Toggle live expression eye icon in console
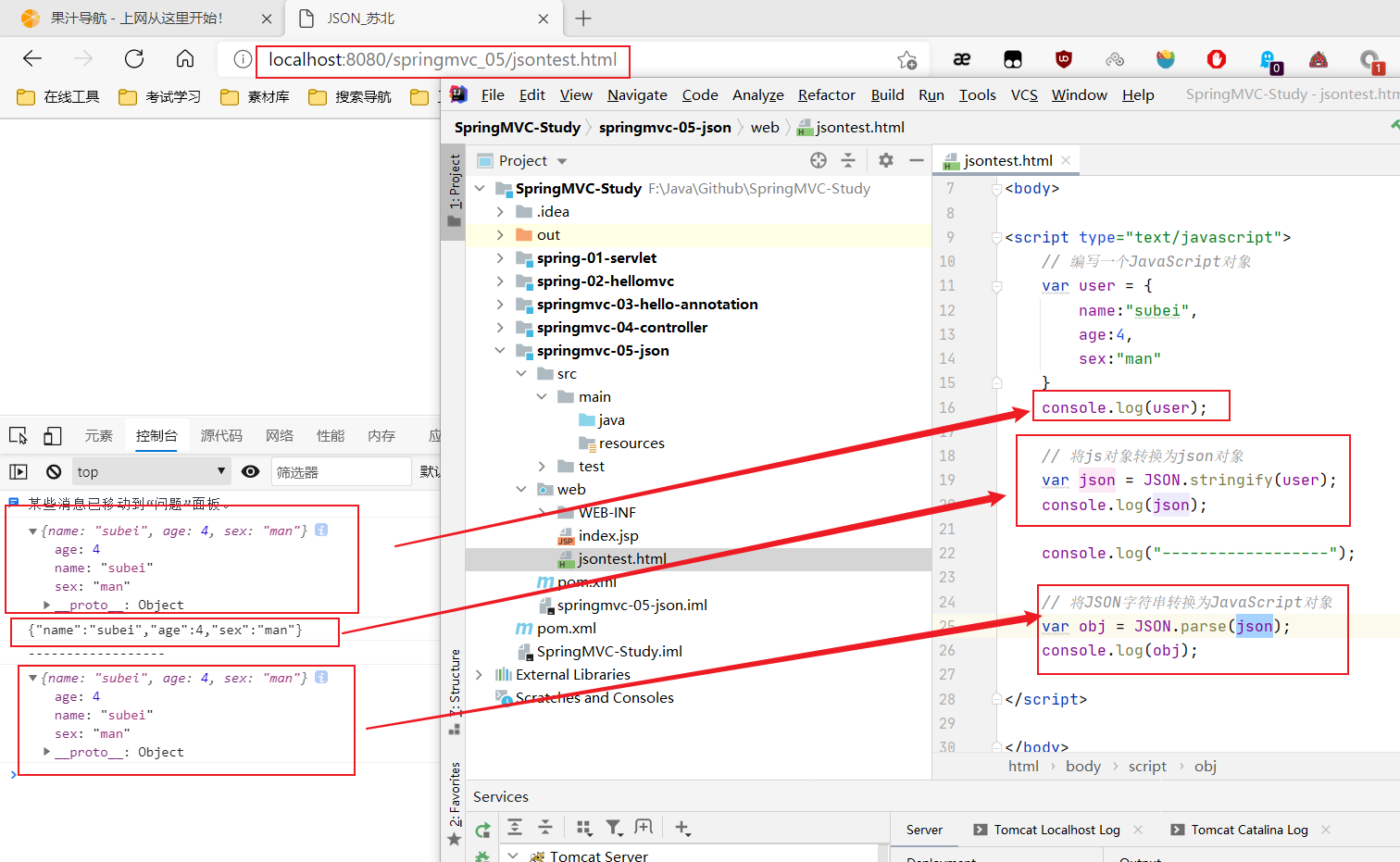The image size is (1400, 862). (250, 471)
